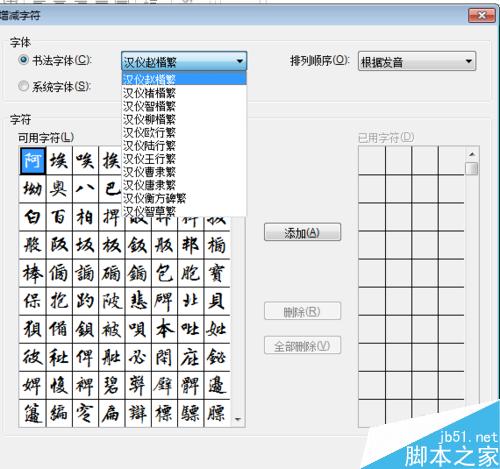Select the character 本 in the grid

[x=164, y=329]
